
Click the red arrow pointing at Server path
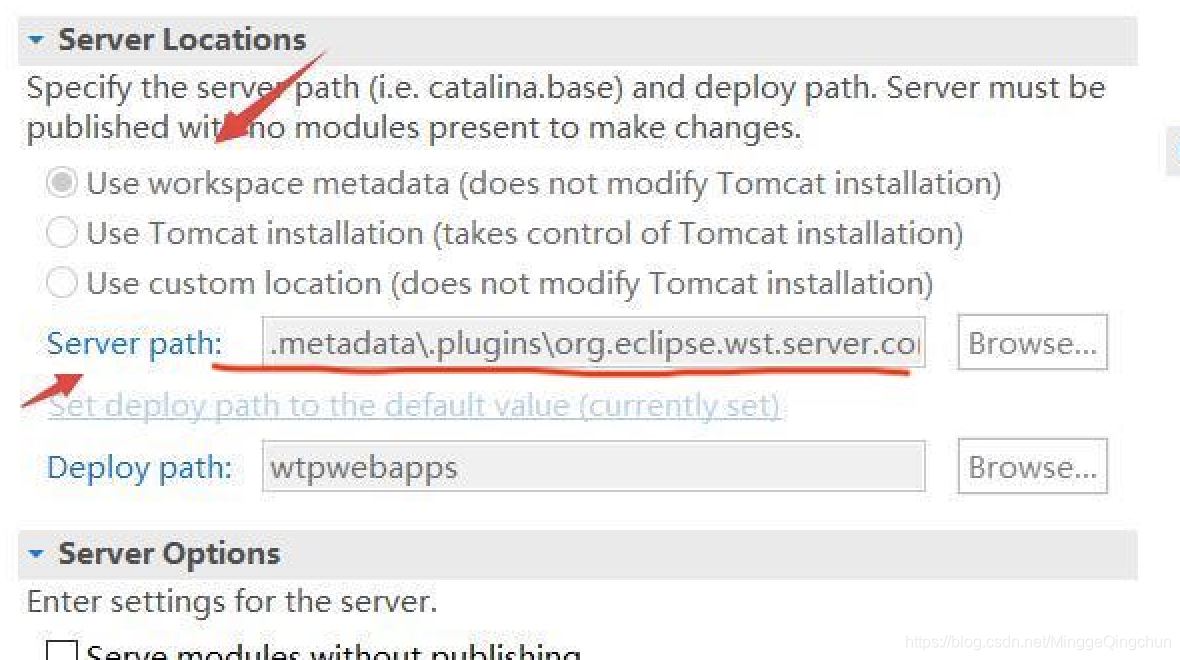click(x=52, y=390)
